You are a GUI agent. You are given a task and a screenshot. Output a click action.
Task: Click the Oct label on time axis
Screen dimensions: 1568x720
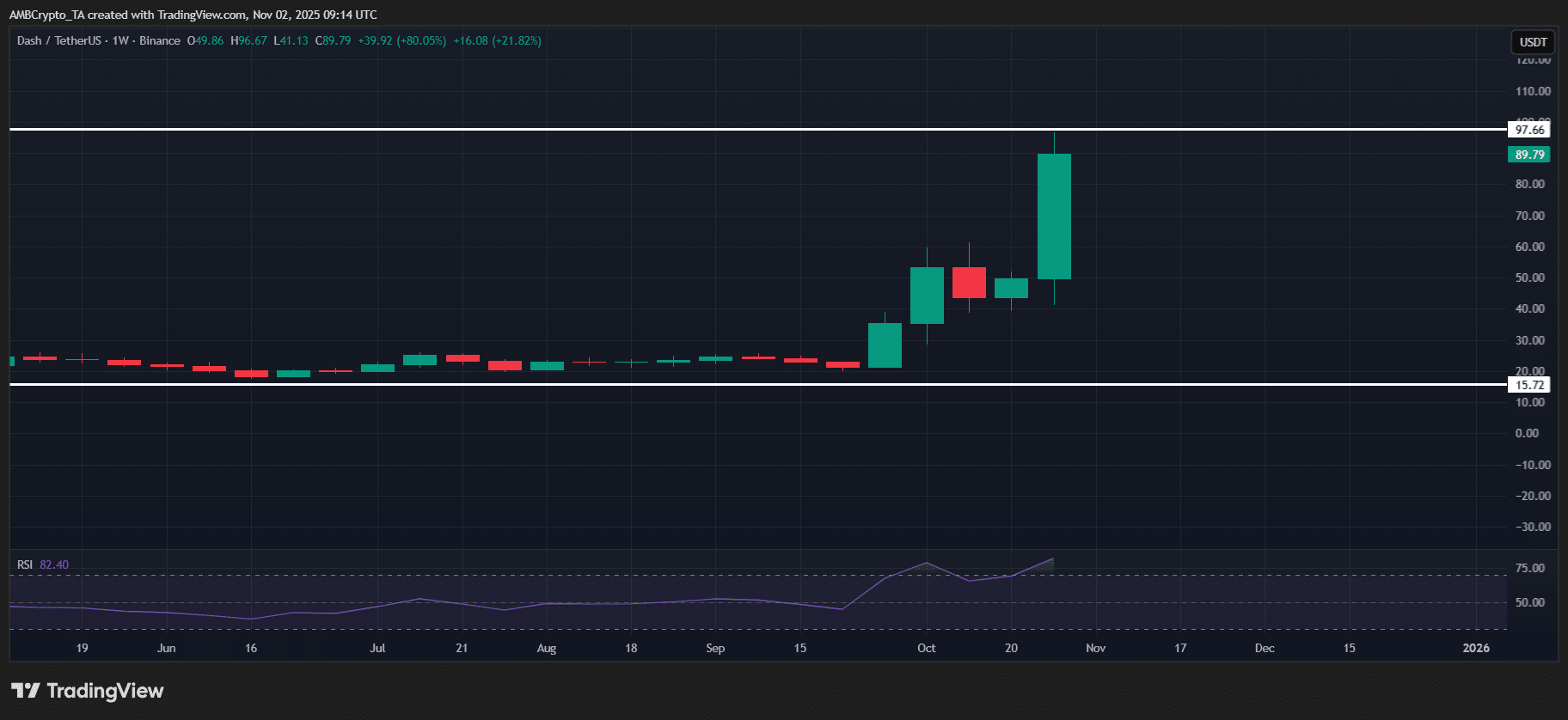click(x=926, y=648)
